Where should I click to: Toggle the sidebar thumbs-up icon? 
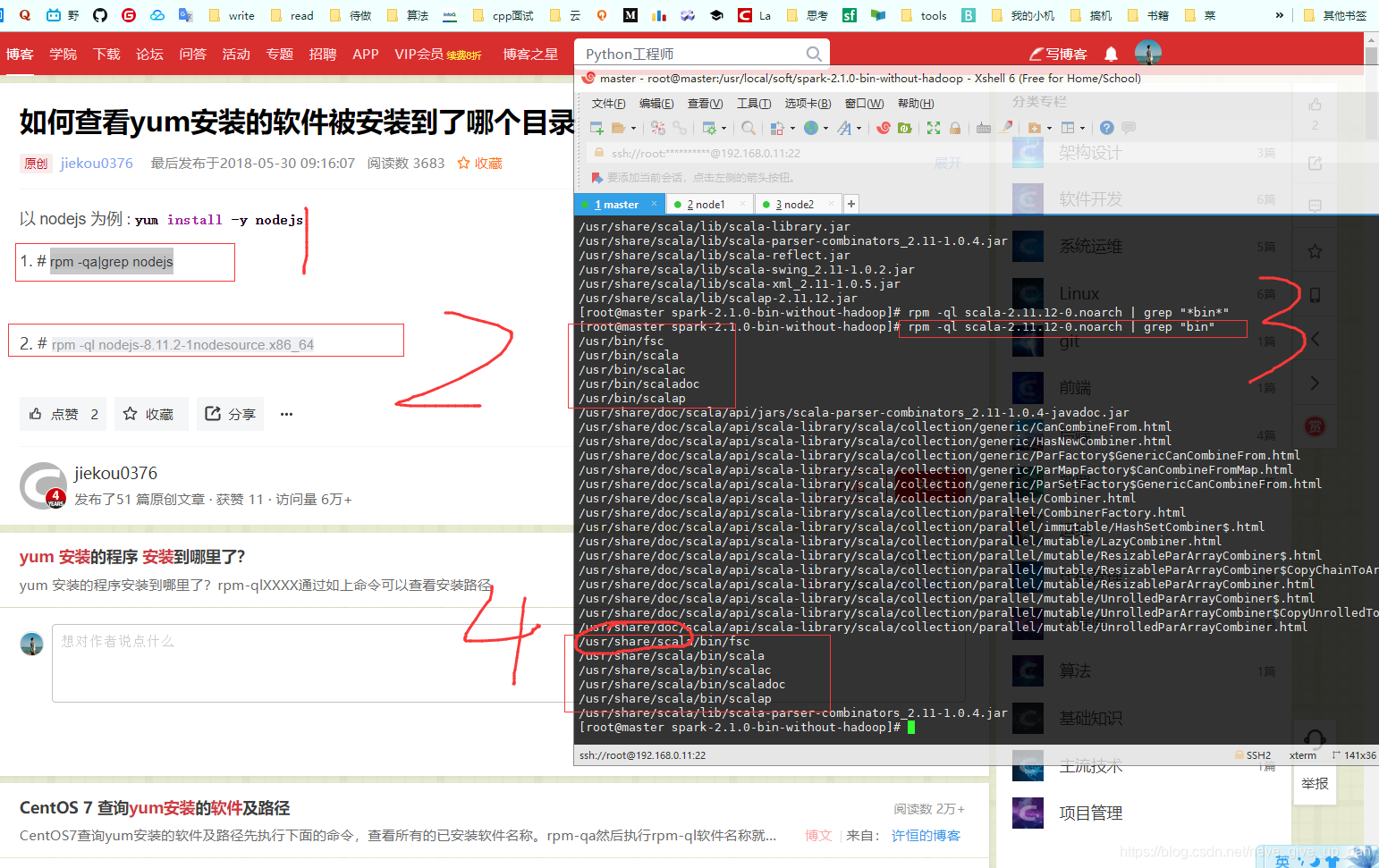(x=1315, y=105)
